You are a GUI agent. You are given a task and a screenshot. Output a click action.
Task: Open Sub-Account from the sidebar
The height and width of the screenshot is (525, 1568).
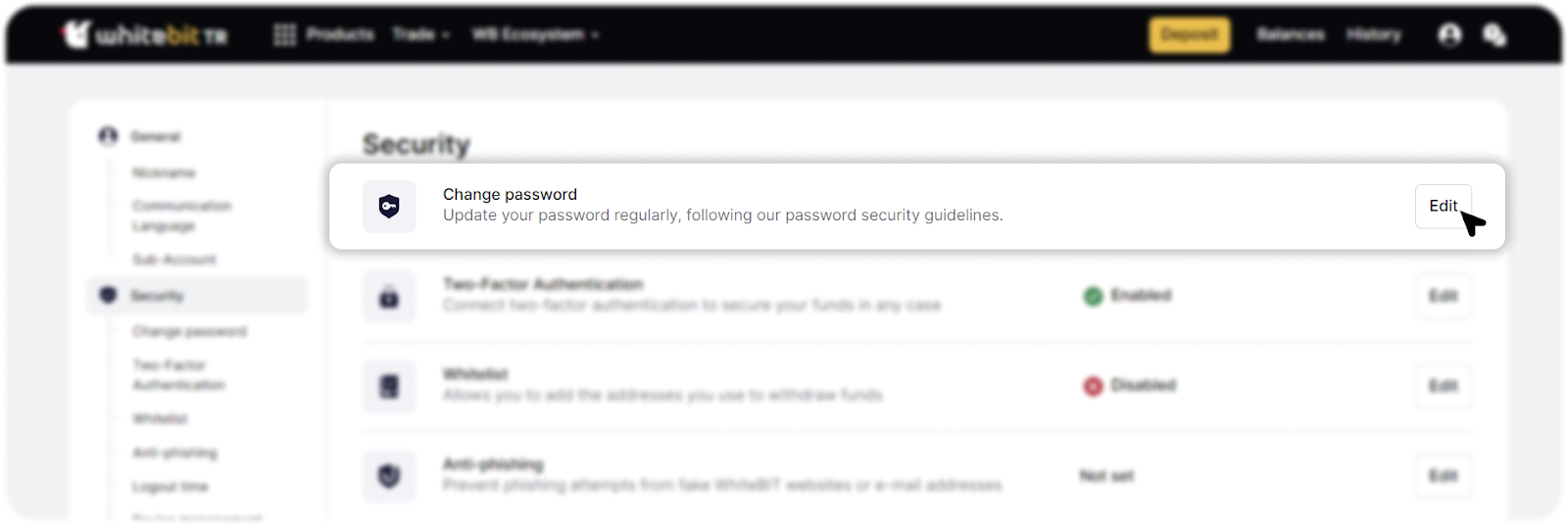[174, 260]
